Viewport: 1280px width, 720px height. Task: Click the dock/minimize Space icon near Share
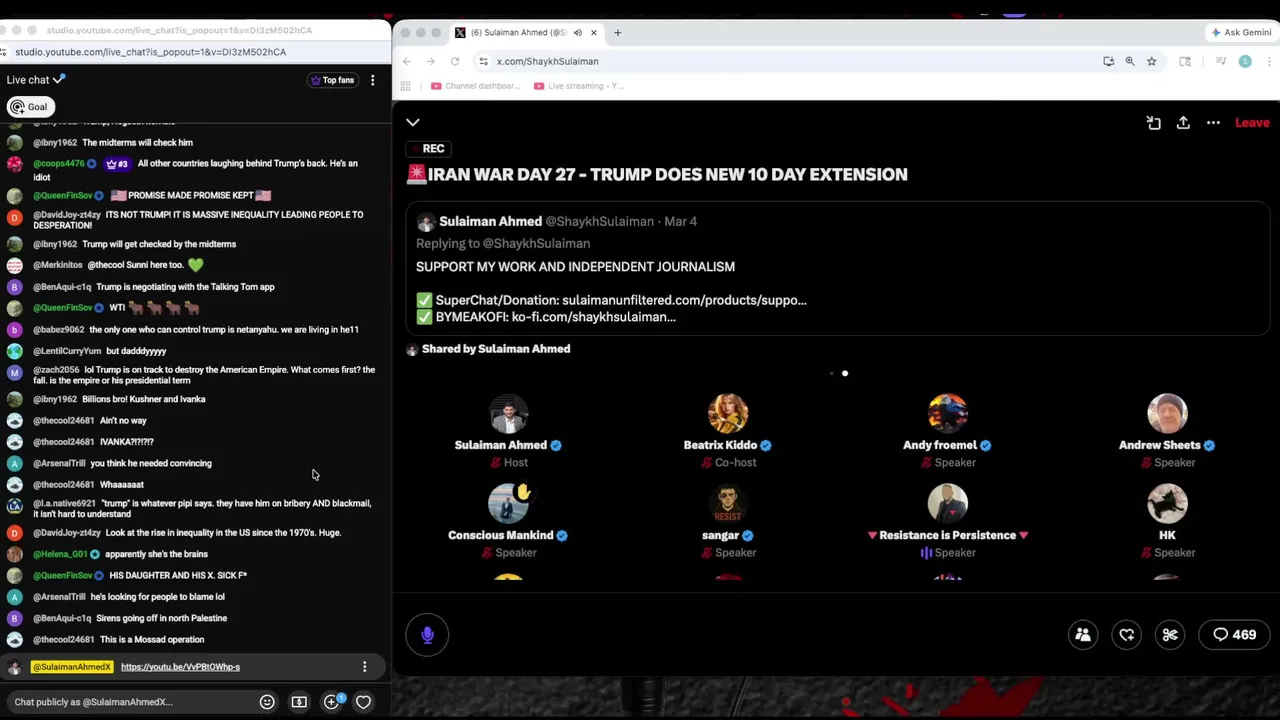point(1153,123)
